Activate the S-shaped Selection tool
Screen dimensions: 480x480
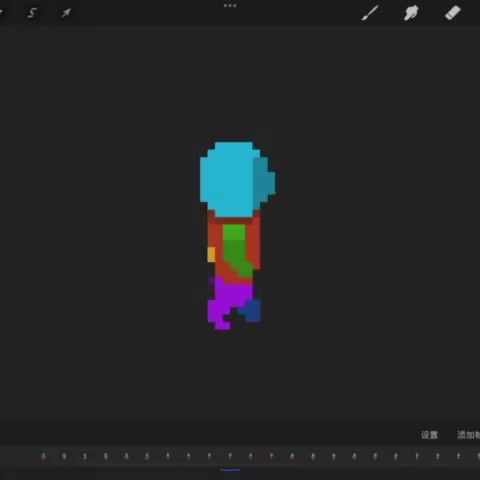coord(32,13)
